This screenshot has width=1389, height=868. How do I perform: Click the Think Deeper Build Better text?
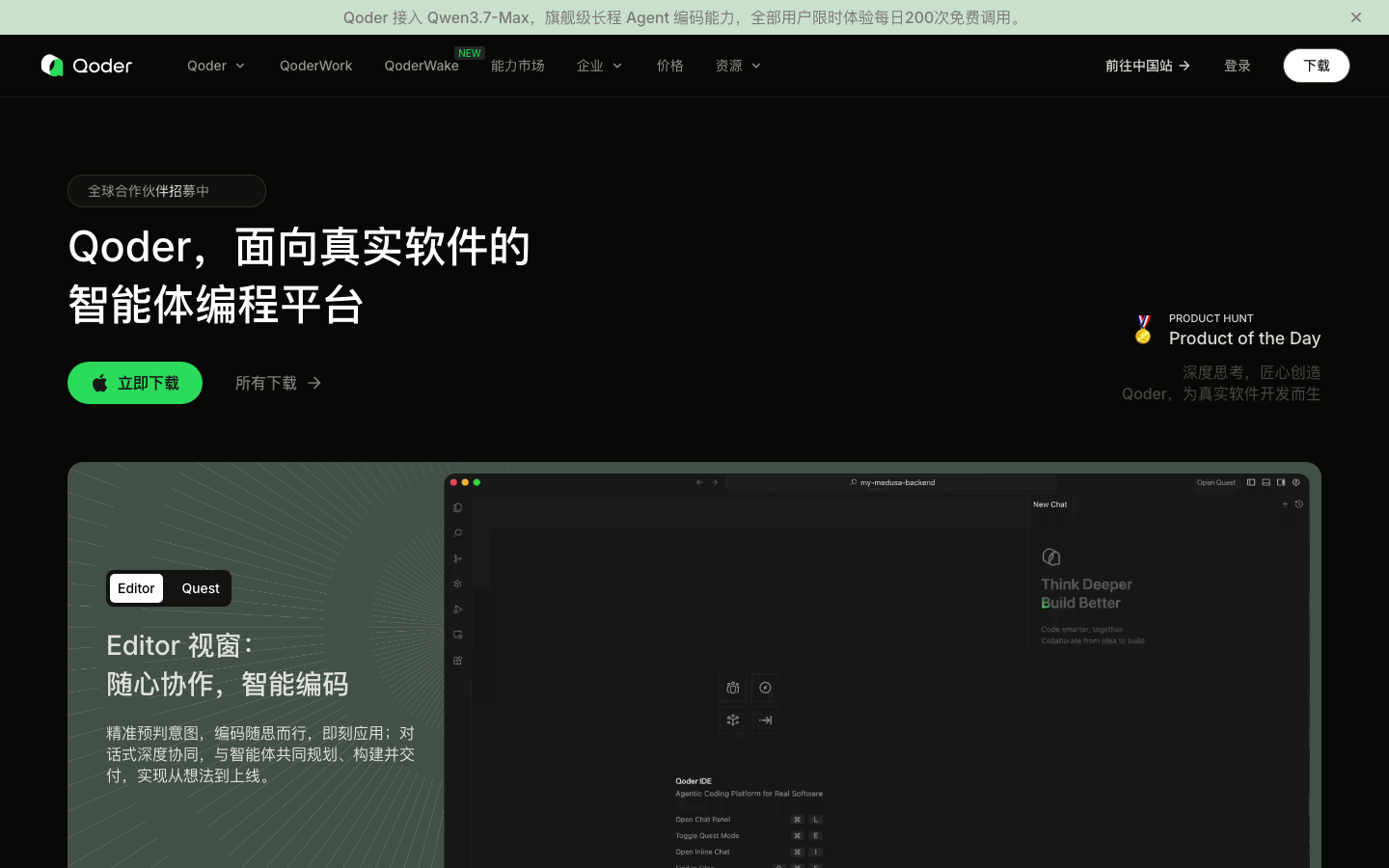click(1087, 593)
